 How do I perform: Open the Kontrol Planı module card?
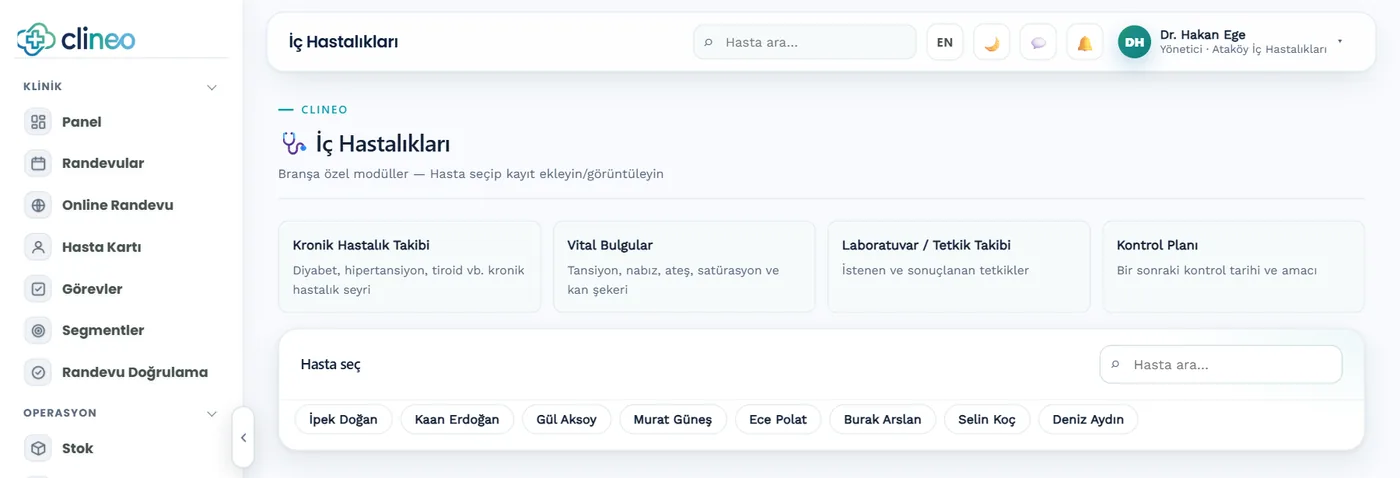click(x=1233, y=267)
